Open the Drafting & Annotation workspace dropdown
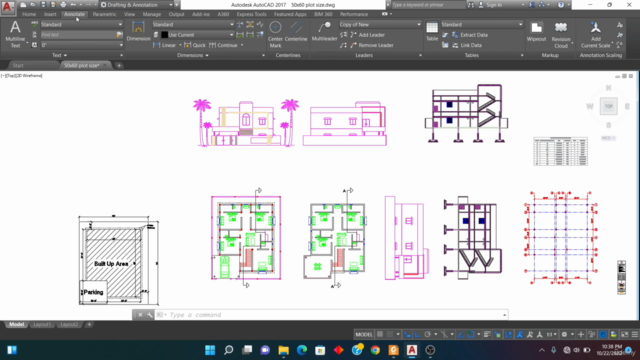The width and height of the screenshot is (640, 360). click(x=136, y=5)
